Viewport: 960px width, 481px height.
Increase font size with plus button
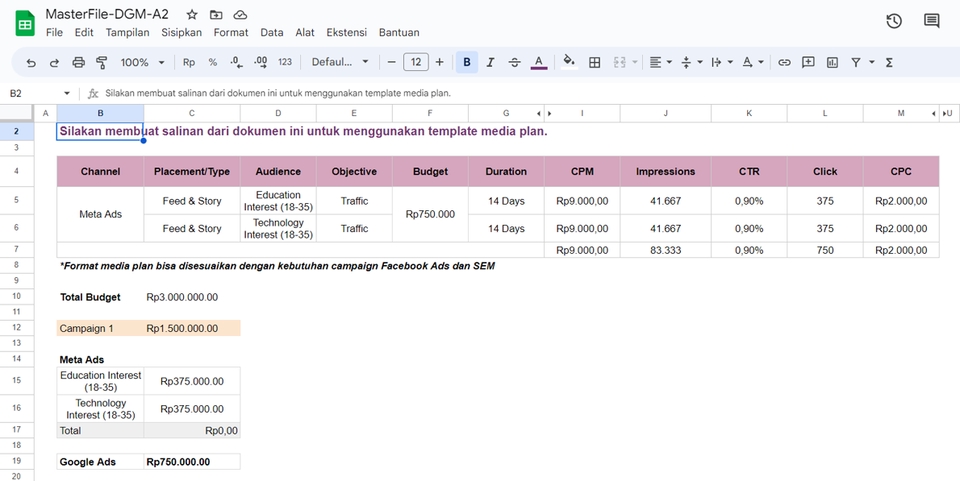tap(440, 62)
